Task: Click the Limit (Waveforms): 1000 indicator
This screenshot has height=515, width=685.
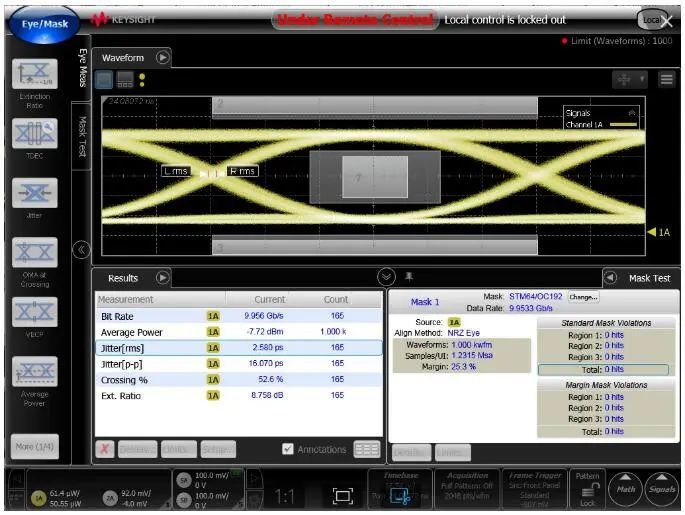Action: coord(616,41)
